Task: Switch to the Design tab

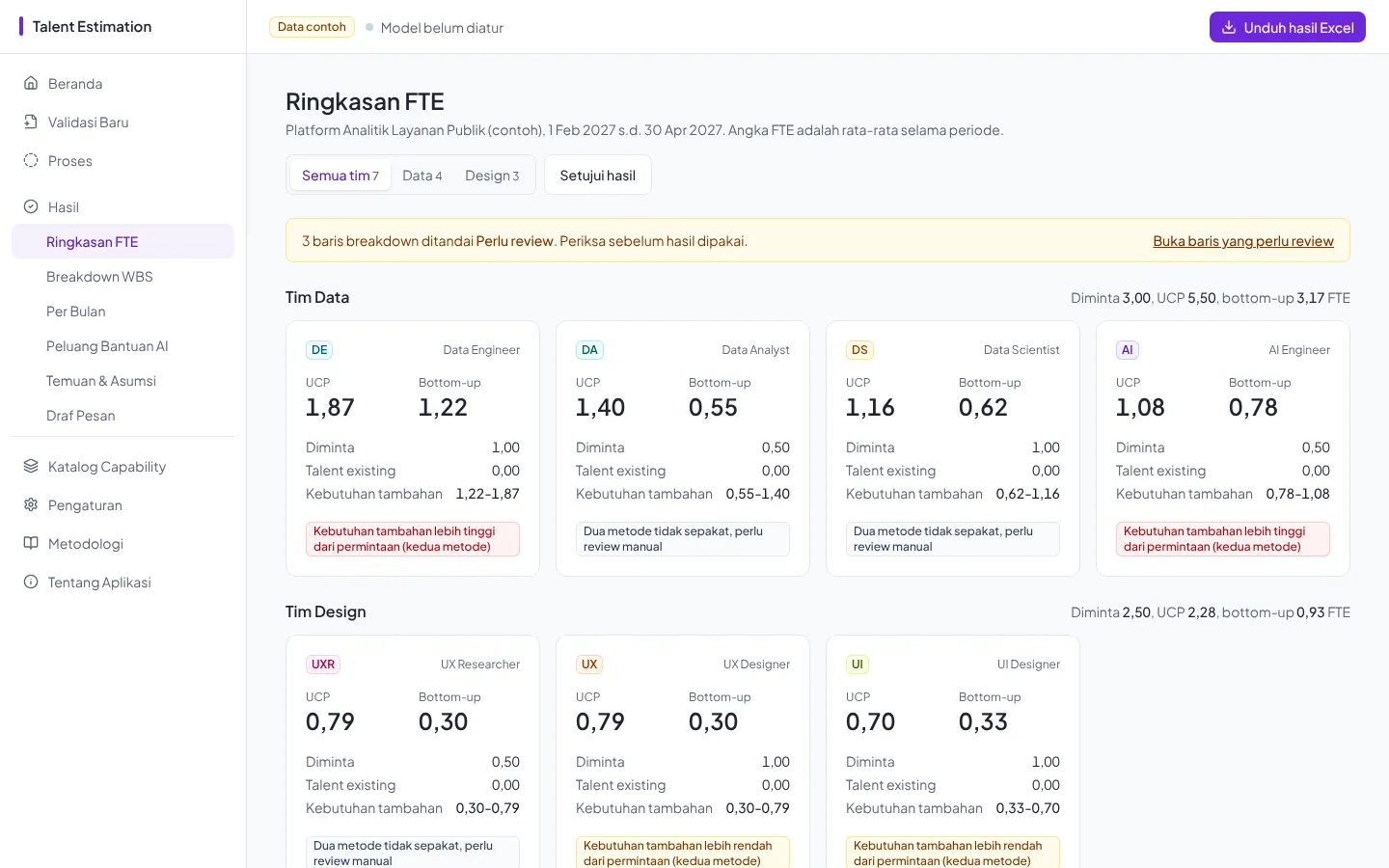Action: [492, 175]
